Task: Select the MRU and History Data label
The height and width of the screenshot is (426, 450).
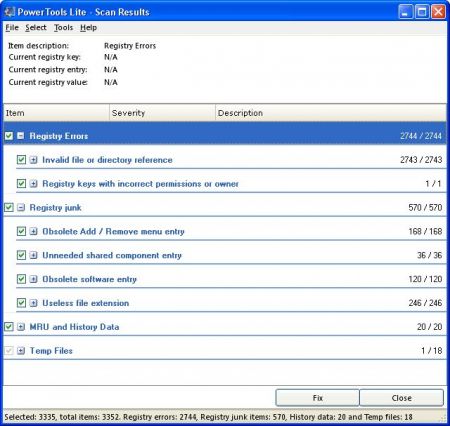Action: pyautogui.click(x=74, y=327)
